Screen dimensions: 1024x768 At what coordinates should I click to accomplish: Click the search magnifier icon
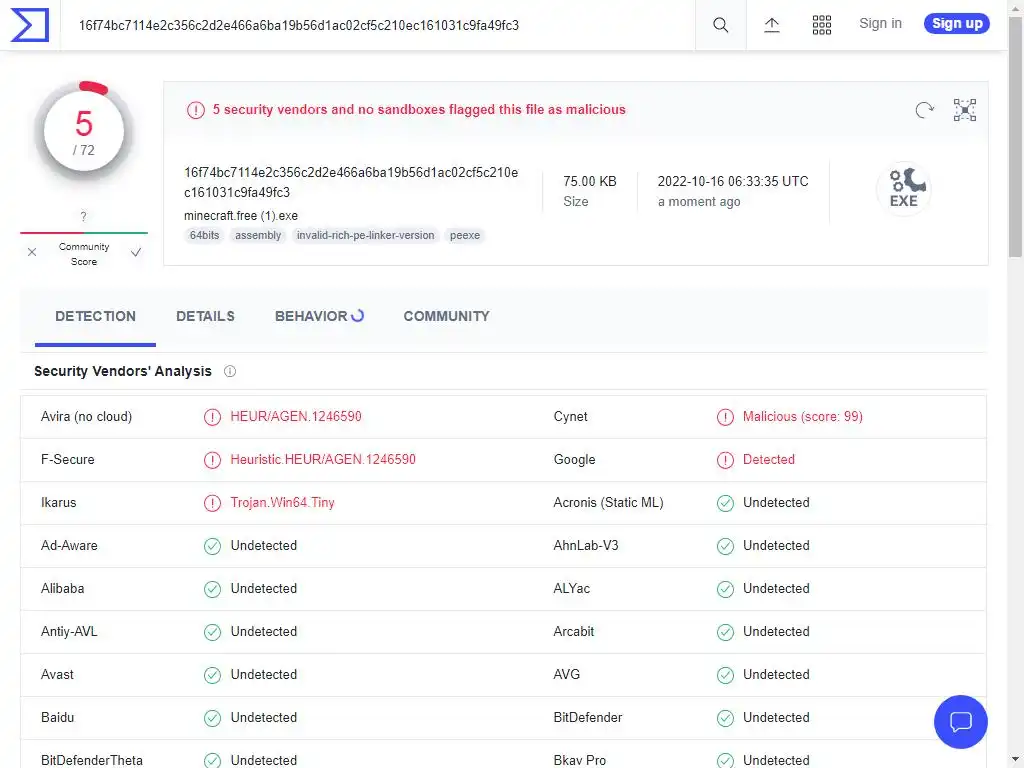pos(720,25)
